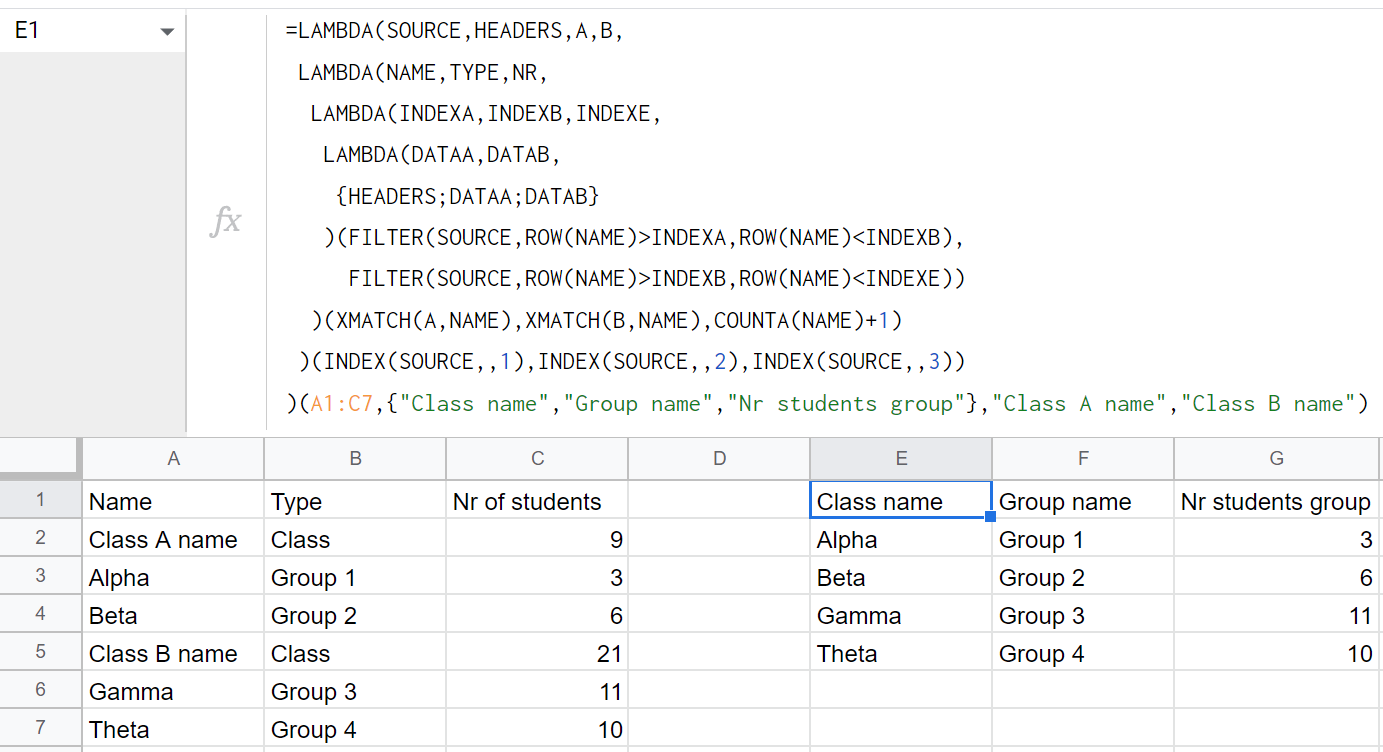Select cell with Class A name
The image size is (1383, 752).
[173, 539]
